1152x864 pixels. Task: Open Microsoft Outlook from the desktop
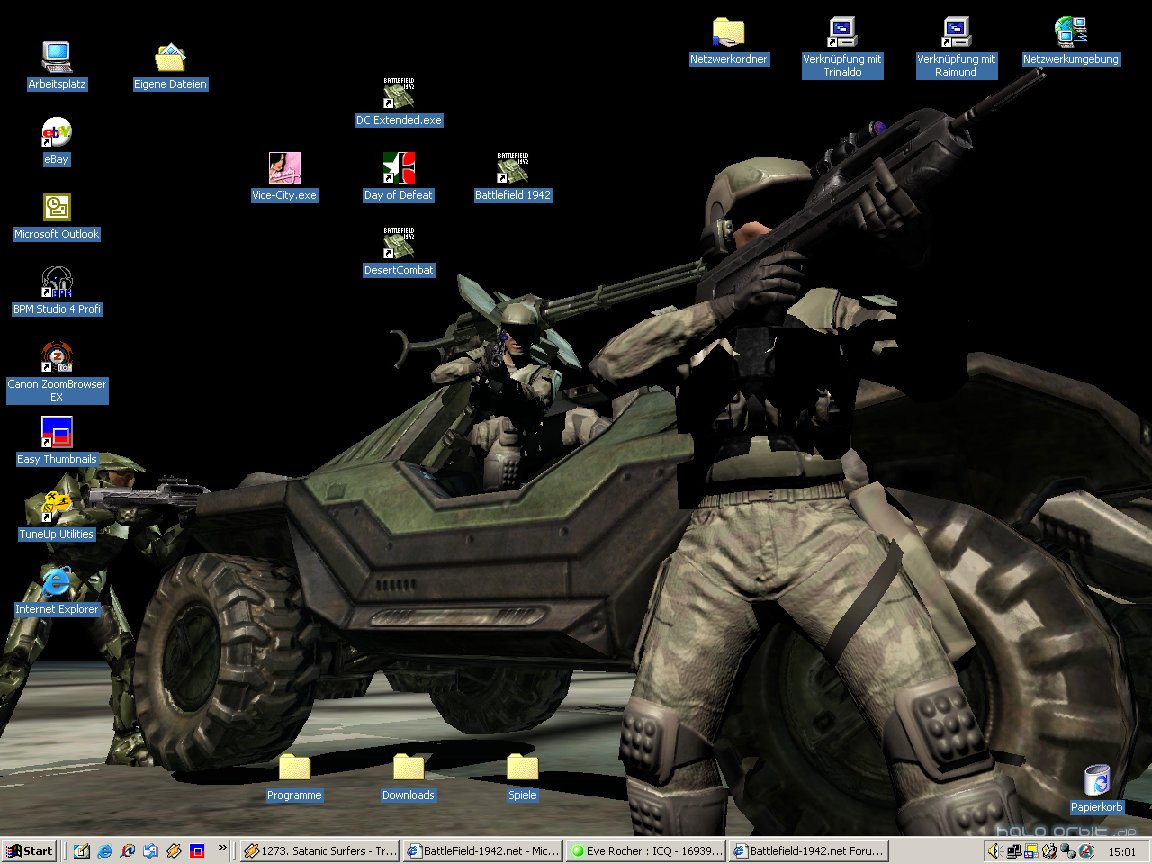click(x=57, y=217)
